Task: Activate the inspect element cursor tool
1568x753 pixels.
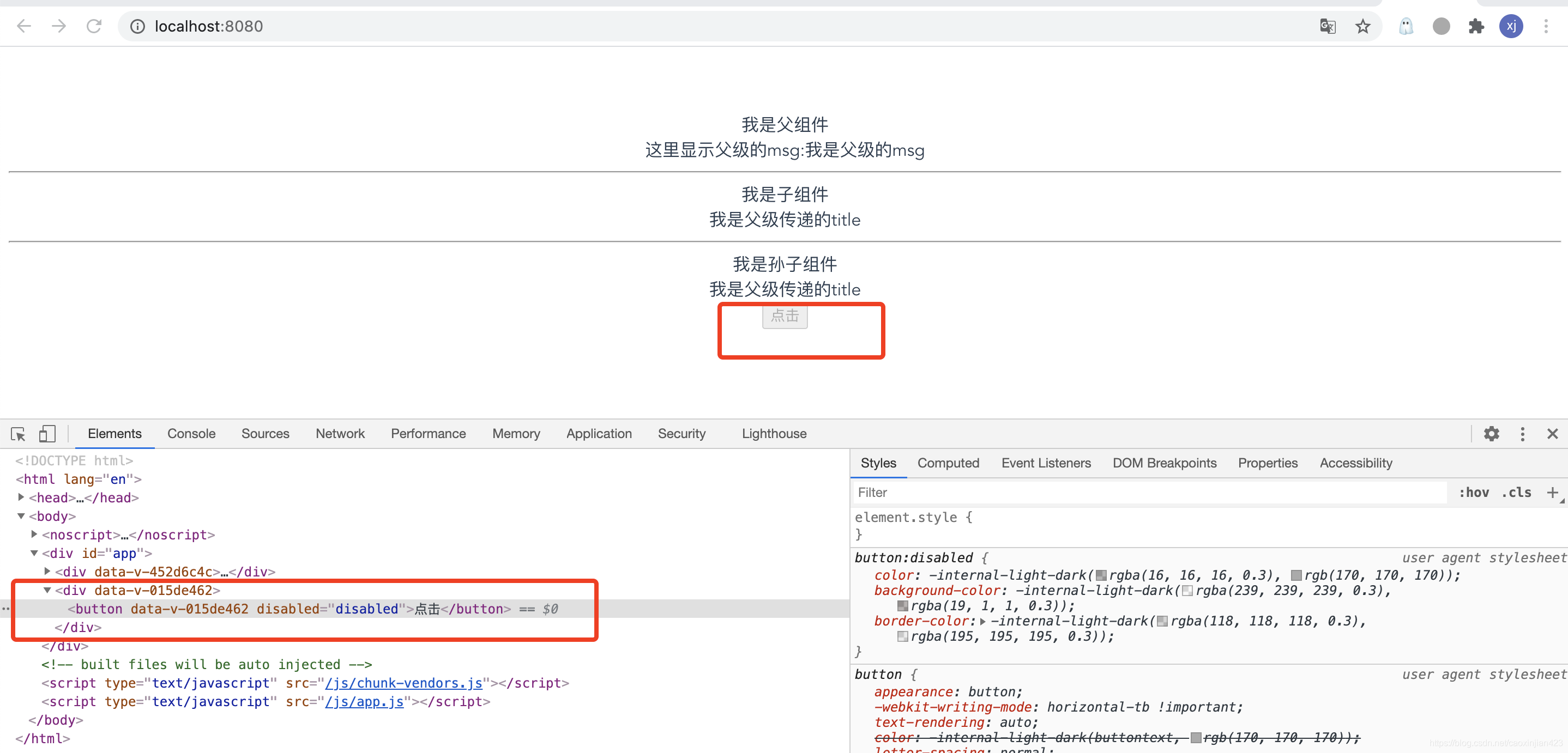Action: click(x=16, y=434)
